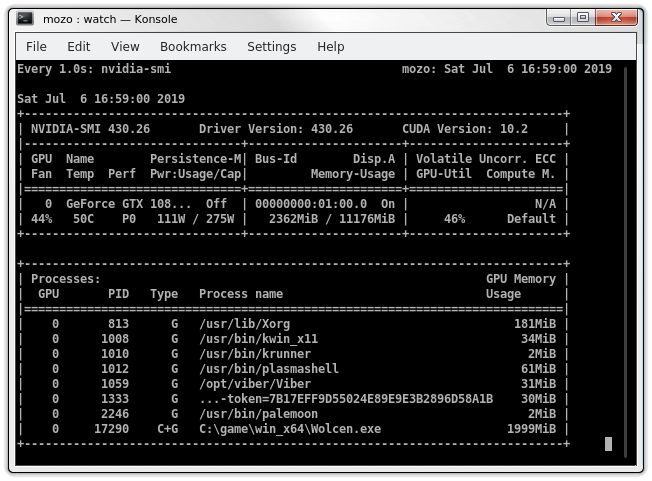Click the '111W / 275W' power usage value
Viewport: 652px width, 481px height.
(x=195, y=219)
